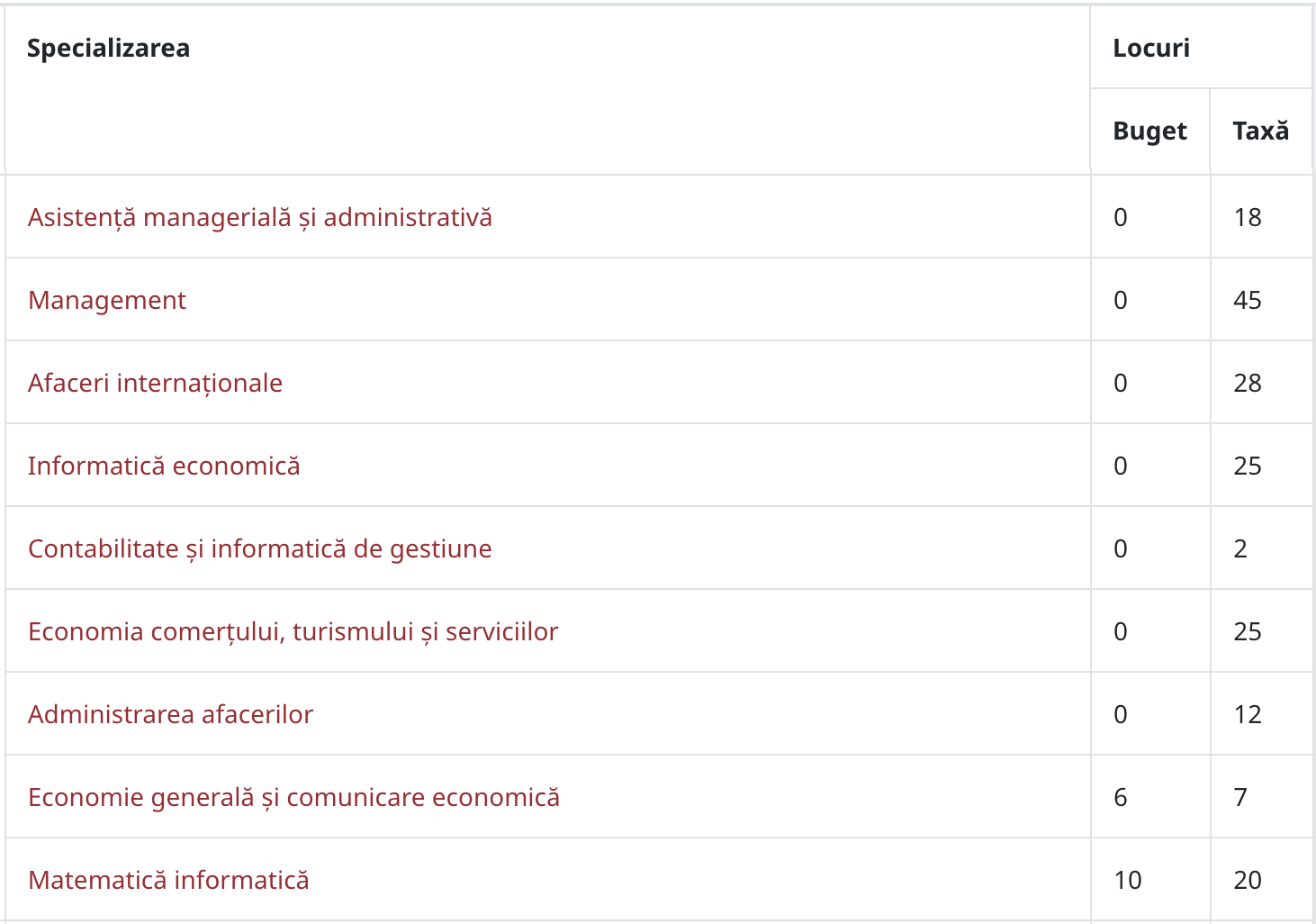Screen dimensions: 1316x924
Task: Open Asistență managerială și administrativă link
Action: 260,218
